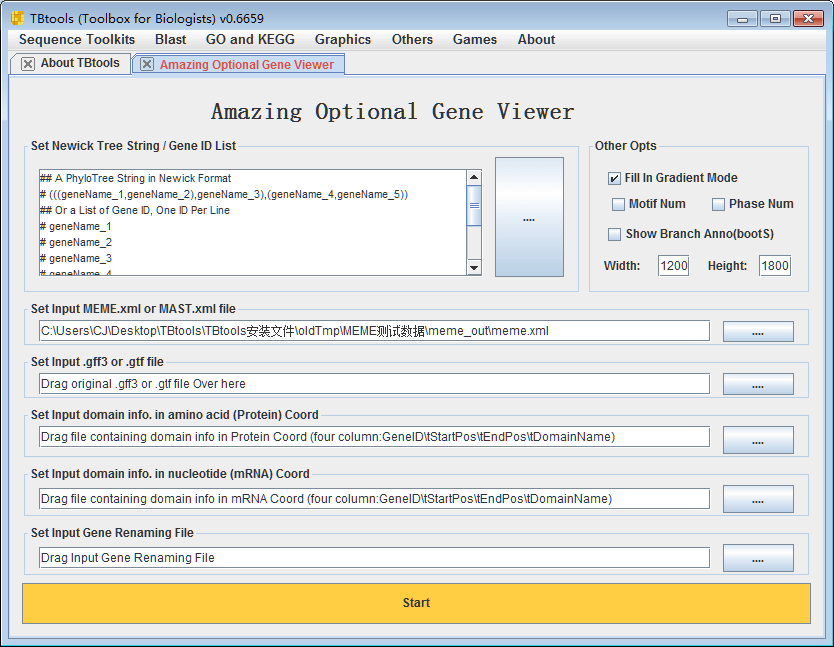Click the large browse button beside Newick tree text area
The image size is (834, 647).
coord(529,217)
